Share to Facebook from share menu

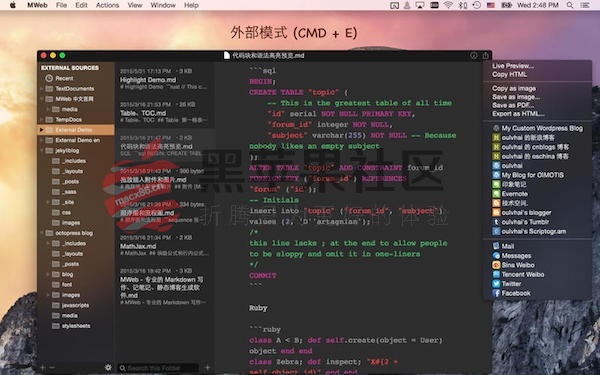point(511,293)
